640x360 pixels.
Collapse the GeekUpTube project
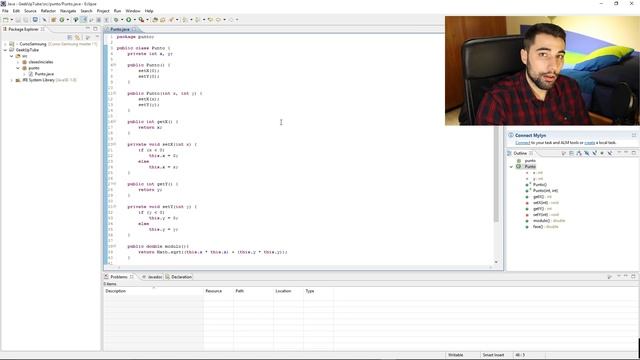5,50
